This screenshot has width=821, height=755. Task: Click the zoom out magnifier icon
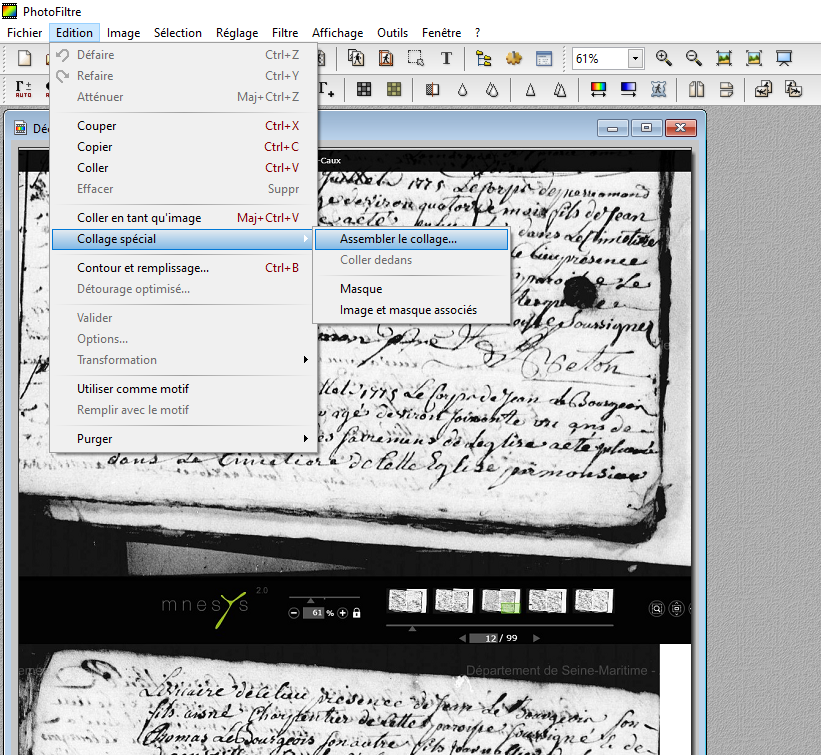click(x=693, y=59)
